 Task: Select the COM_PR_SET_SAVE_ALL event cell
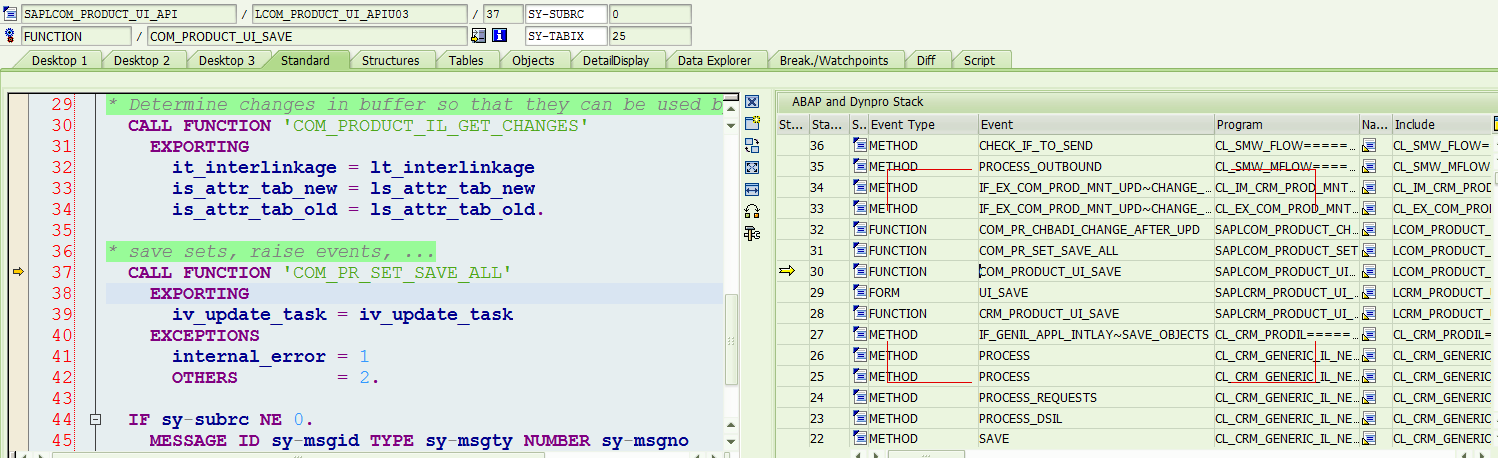[1096, 251]
